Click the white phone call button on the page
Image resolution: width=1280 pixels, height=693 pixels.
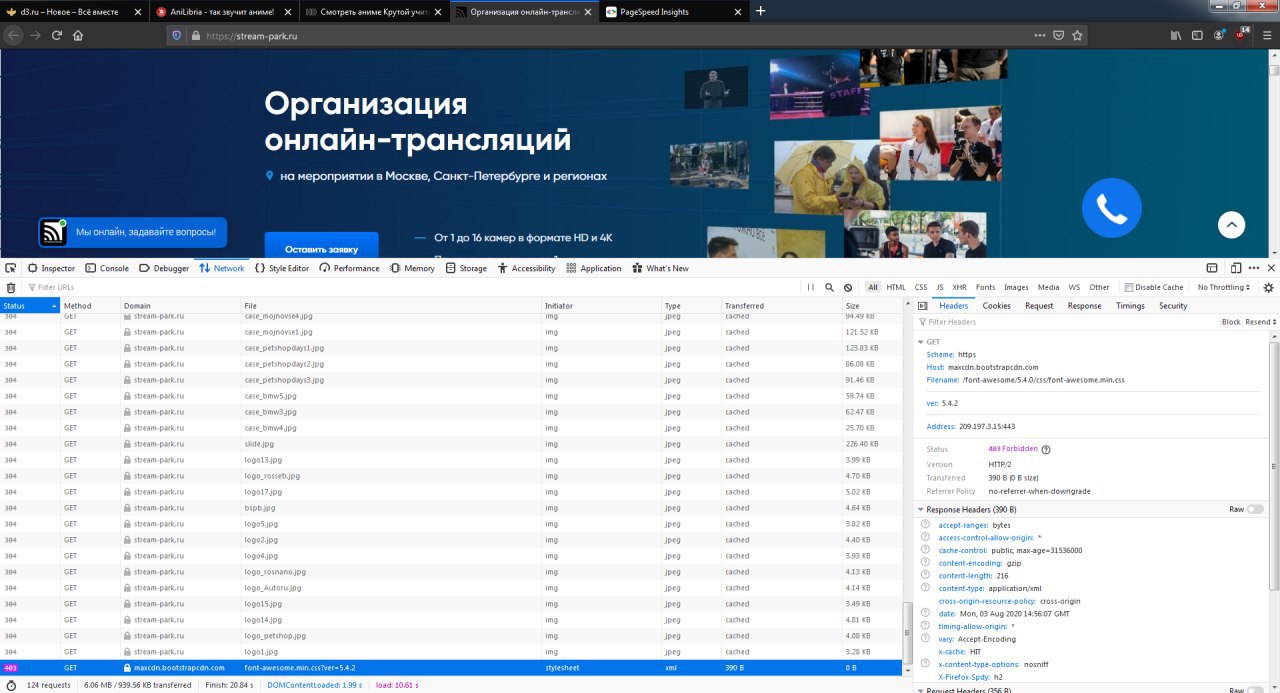tap(1111, 208)
